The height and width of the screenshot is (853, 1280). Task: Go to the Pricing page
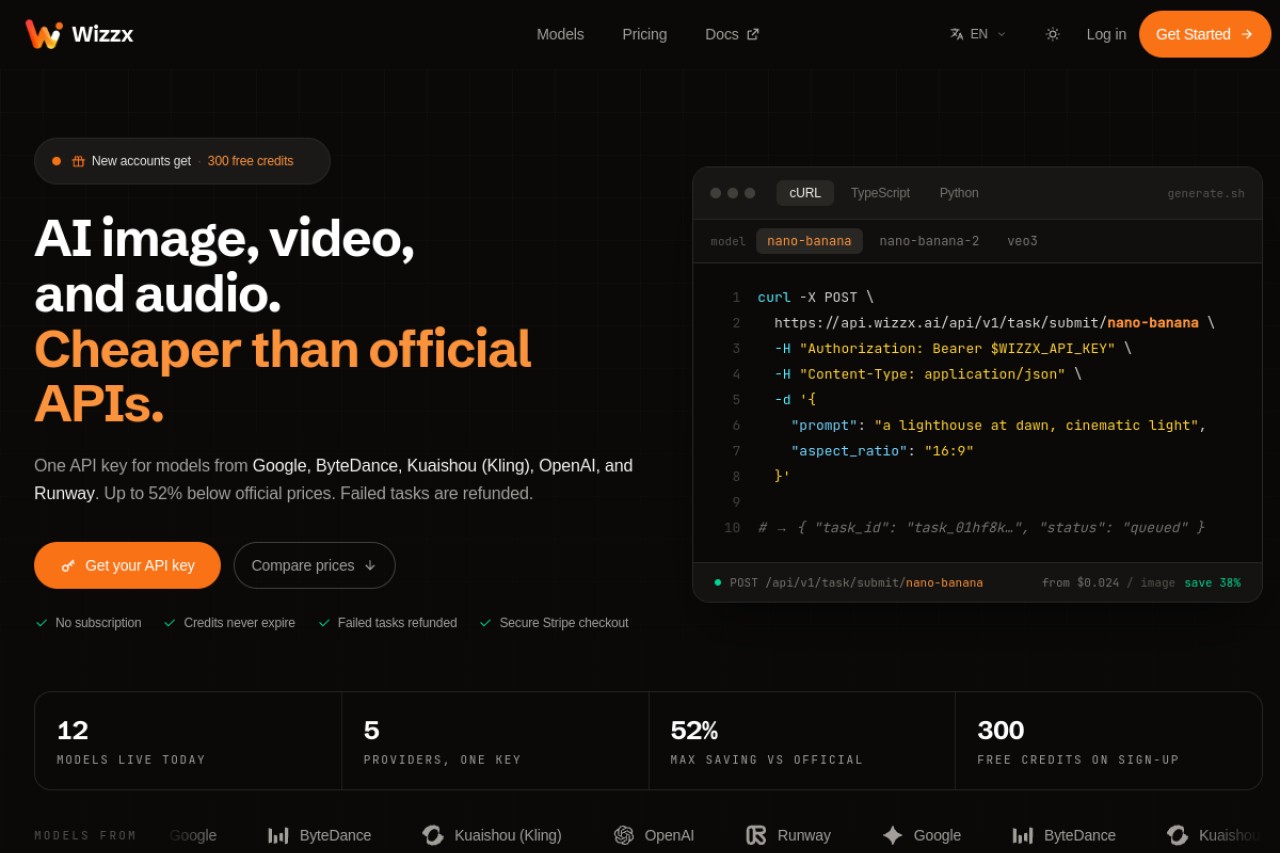(644, 34)
